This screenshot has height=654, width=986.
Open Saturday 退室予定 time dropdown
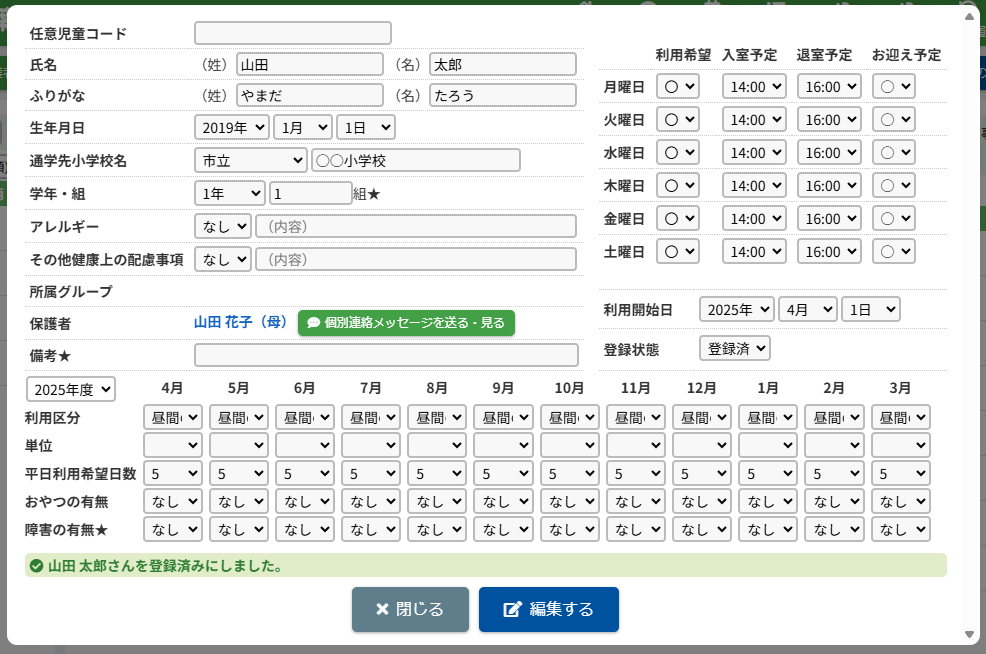pyautogui.click(x=828, y=251)
